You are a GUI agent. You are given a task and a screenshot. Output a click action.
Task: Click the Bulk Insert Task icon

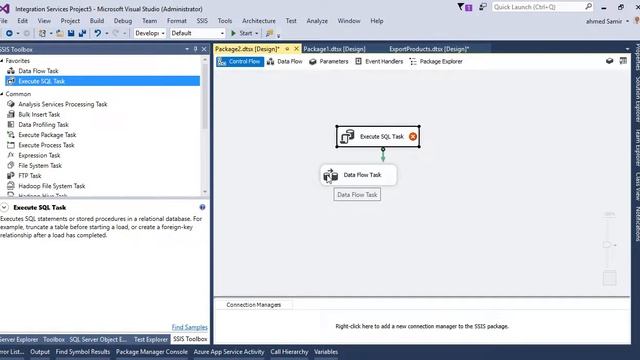coord(11,114)
